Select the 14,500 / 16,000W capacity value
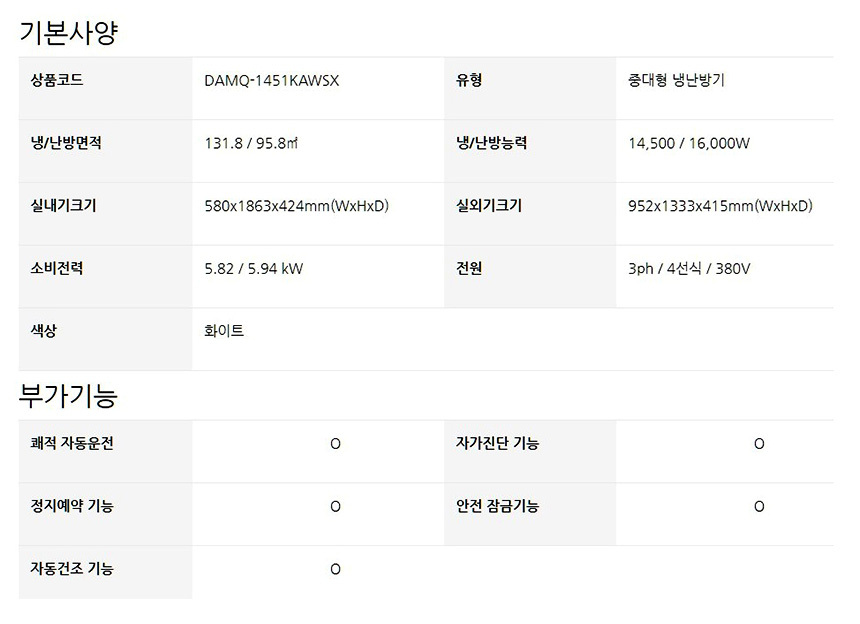The height and width of the screenshot is (624, 860). [x=689, y=144]
